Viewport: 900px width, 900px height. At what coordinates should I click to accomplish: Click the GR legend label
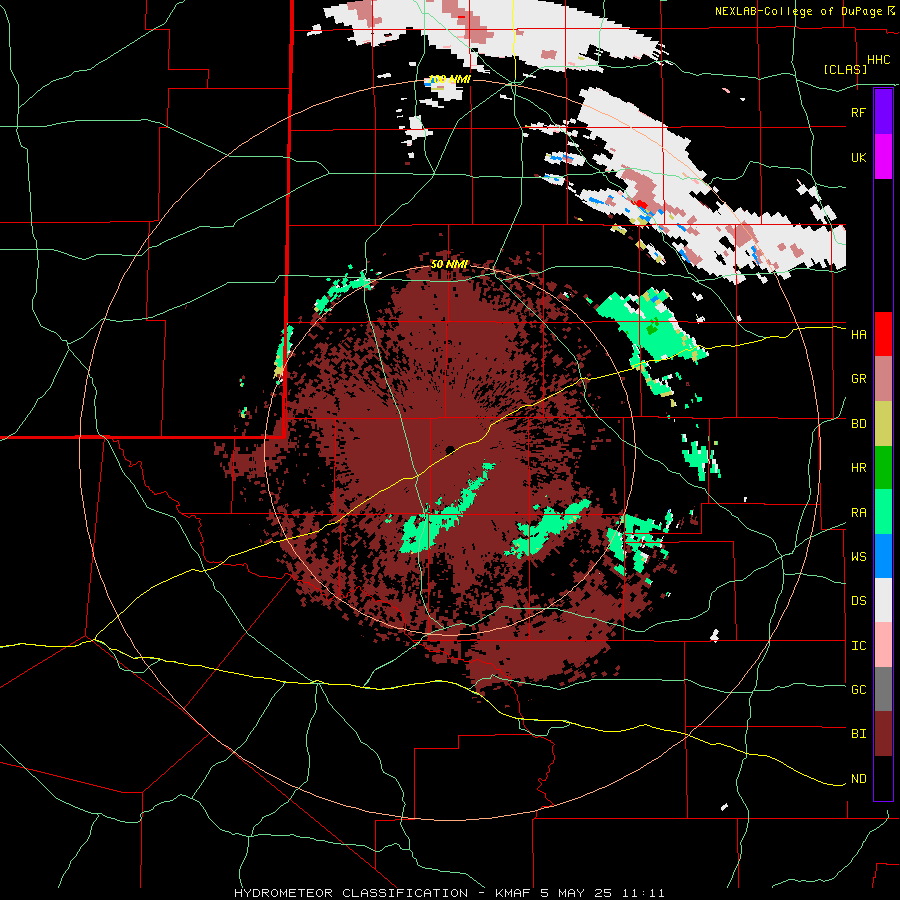coord(858,379)
